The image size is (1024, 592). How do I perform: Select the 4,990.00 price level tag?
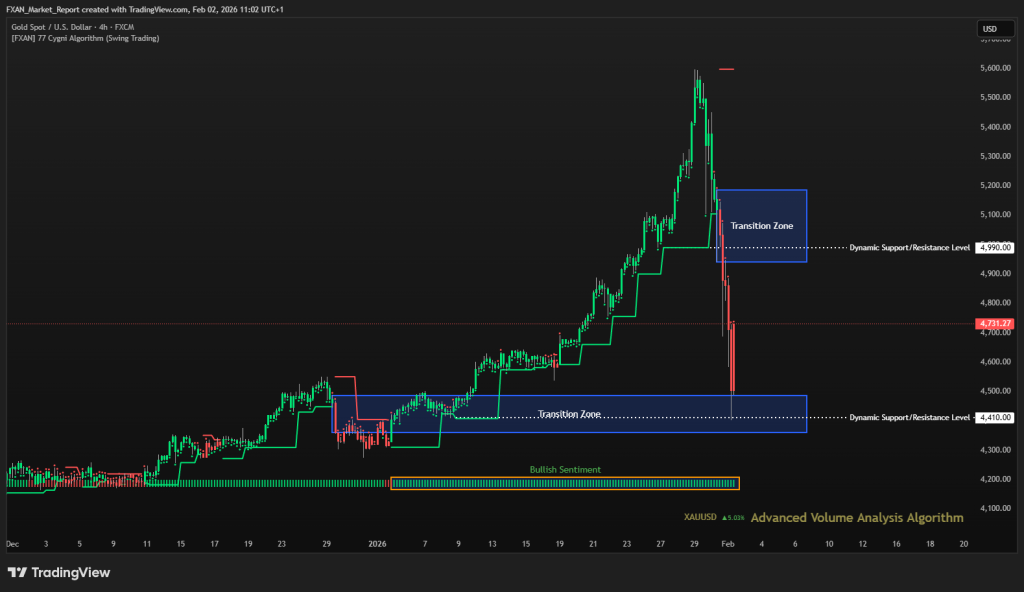995,247
